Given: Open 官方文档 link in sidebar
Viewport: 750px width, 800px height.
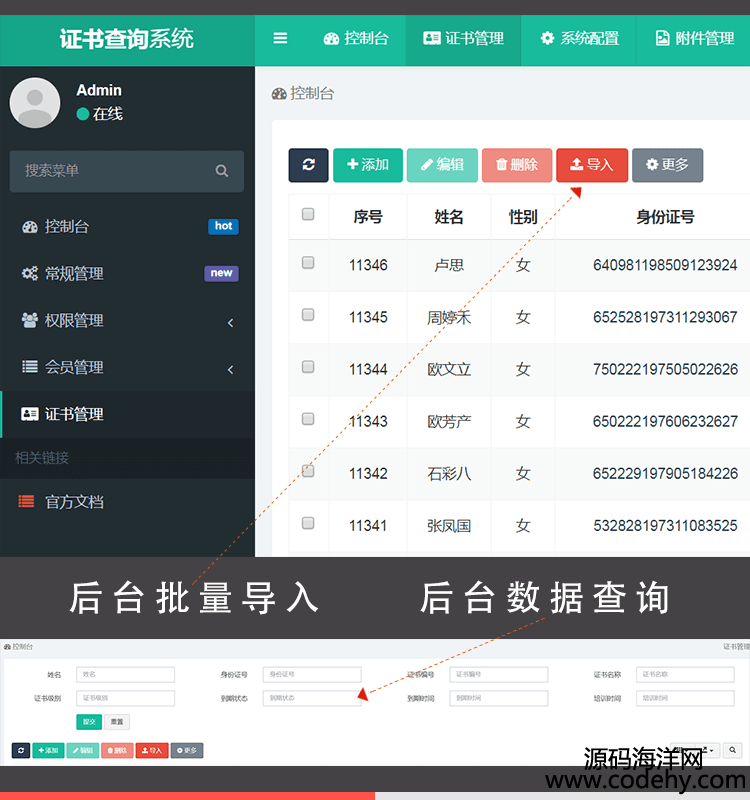Looking at the screenshot, I should pyautogui.click(x=73, y=502).
